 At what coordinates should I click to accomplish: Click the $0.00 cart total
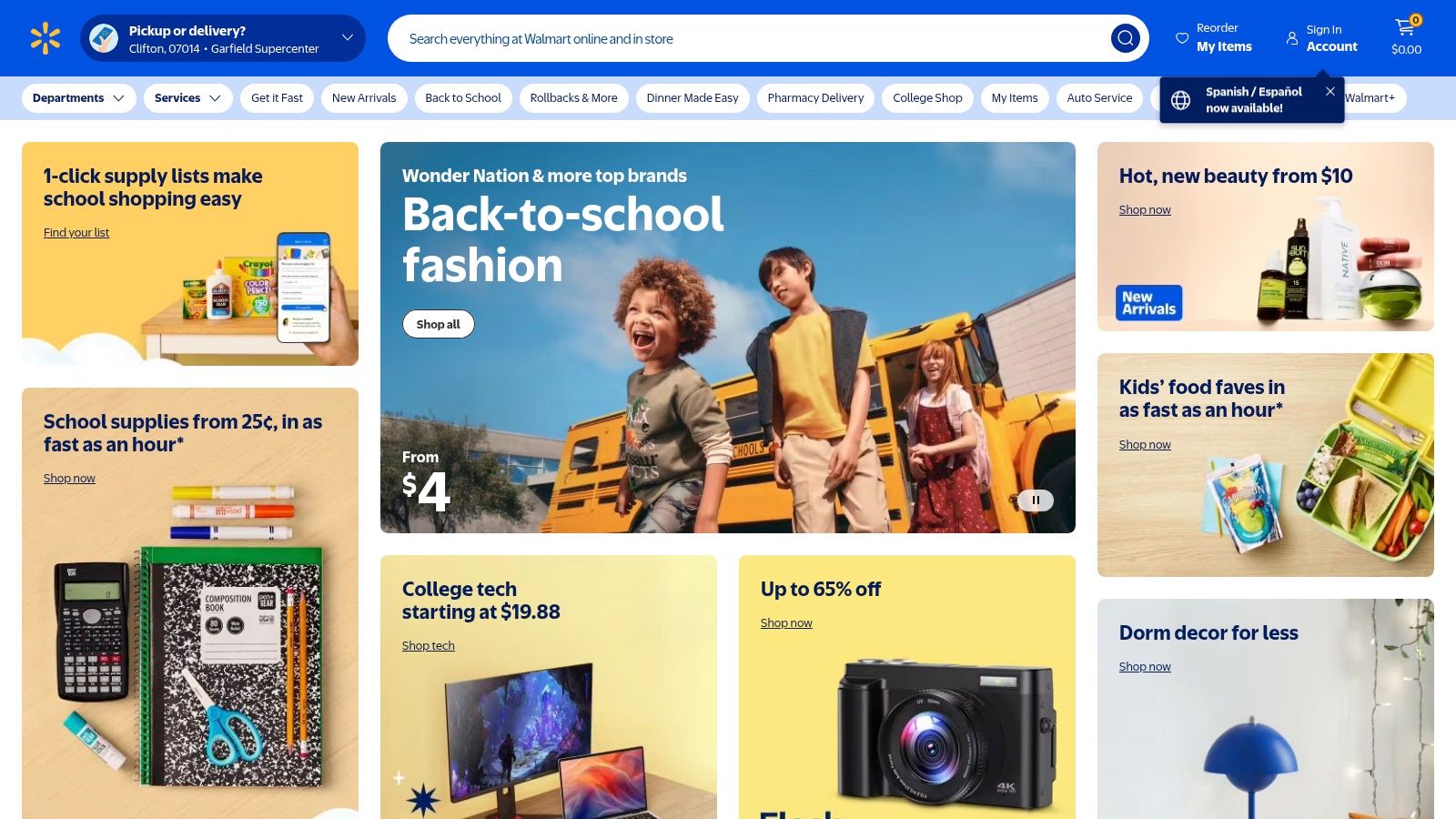point(1406,50)
